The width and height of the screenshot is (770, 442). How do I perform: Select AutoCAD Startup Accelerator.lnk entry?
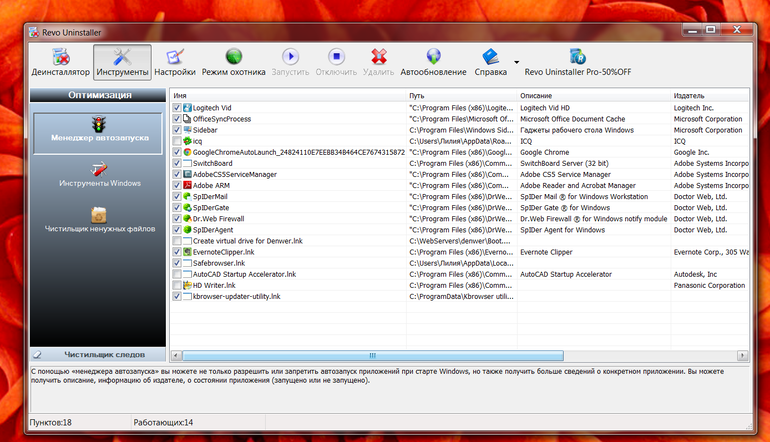(x=245, y=274)
